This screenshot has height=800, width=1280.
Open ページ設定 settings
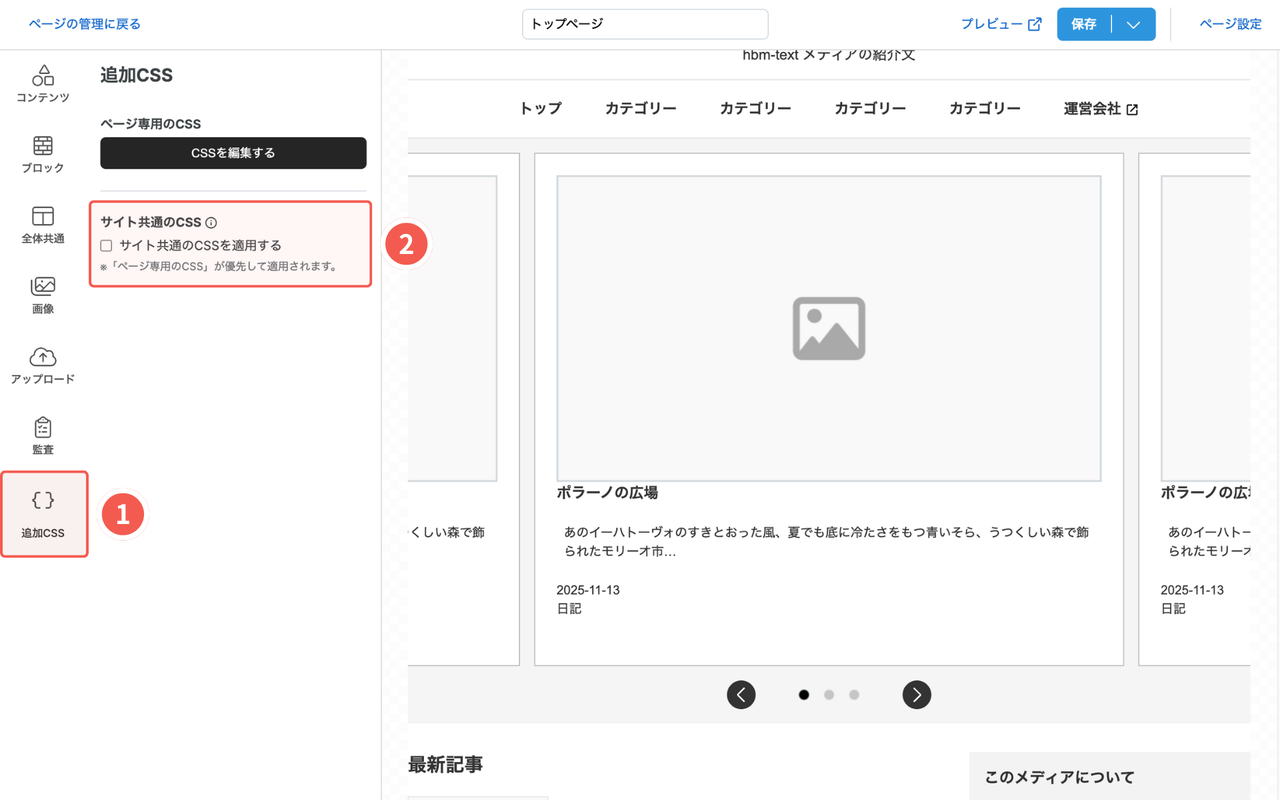point(1231,23)
